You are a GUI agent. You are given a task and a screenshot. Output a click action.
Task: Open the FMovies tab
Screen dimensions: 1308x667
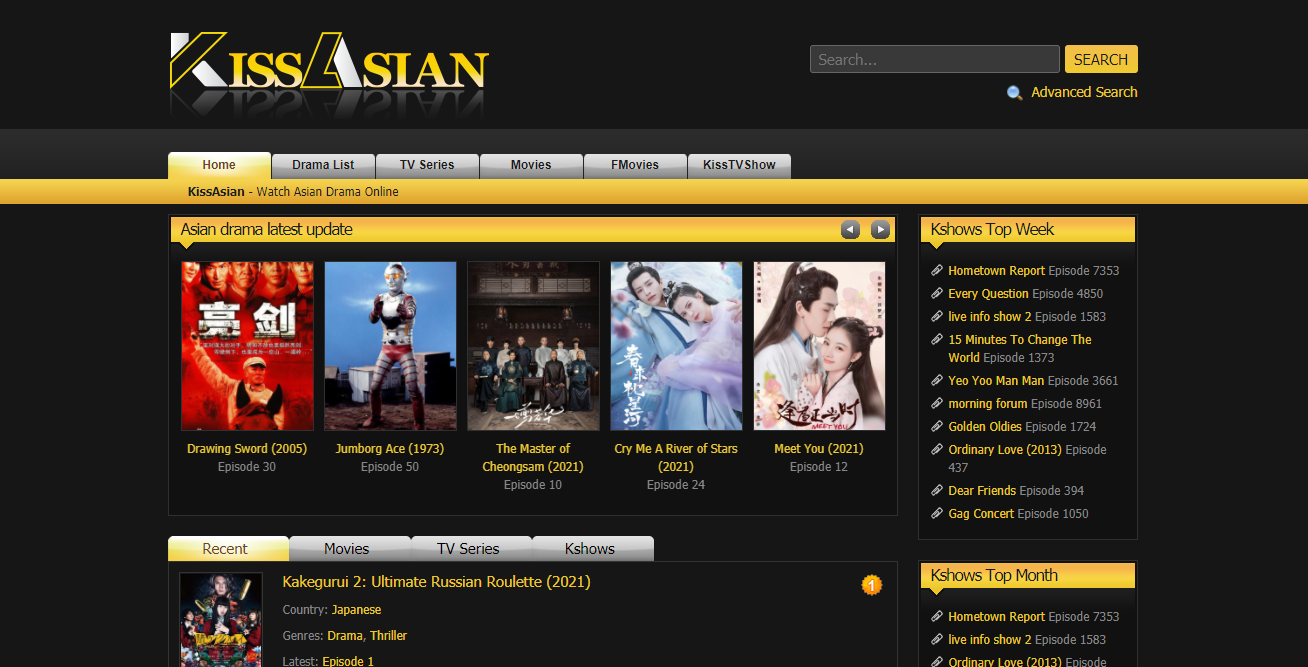tap(635, 165)
